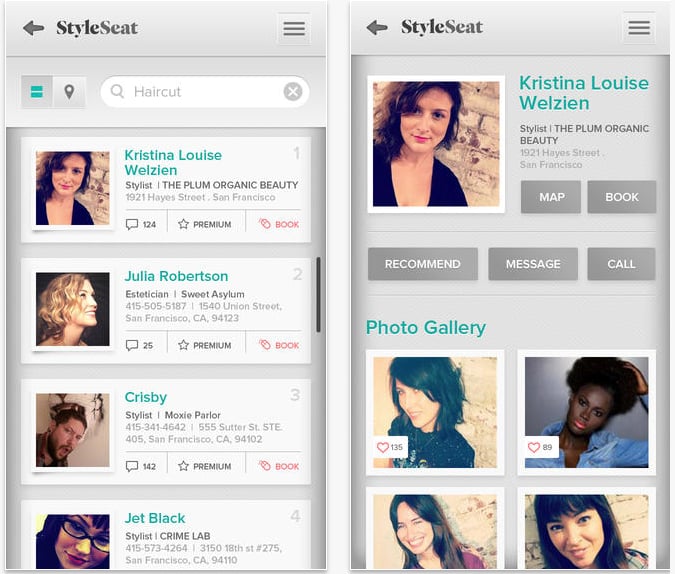Image resolution: width=675 pixels, height=574 pixels.
Task: Click phone number 415-573-4264
Action: click(x=156, y=548)
